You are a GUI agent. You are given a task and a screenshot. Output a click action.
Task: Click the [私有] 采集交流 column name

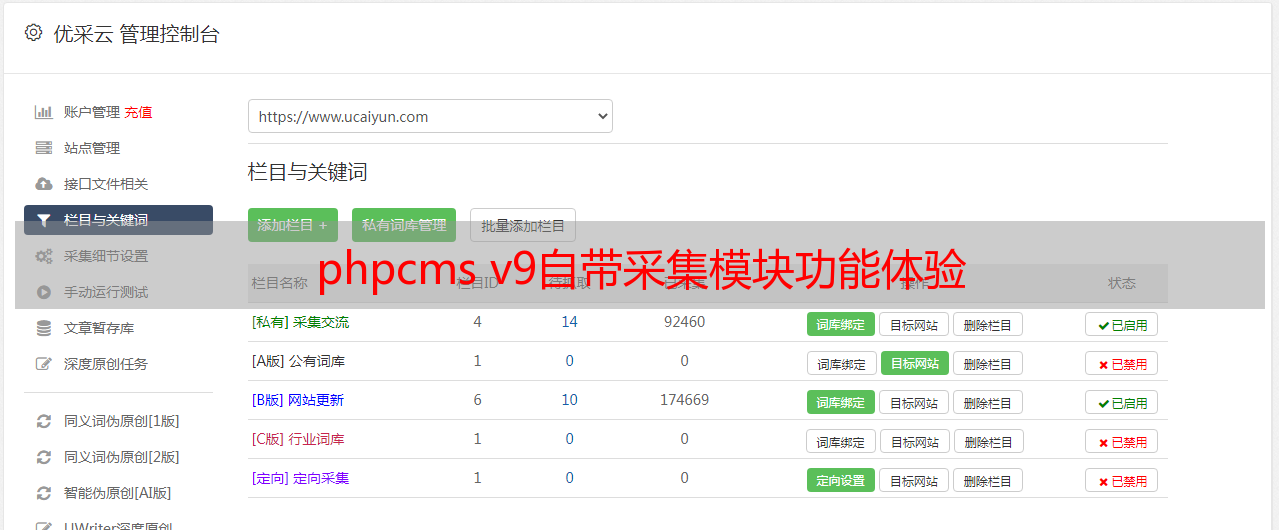pyautogui.click(x=300, y=322)
